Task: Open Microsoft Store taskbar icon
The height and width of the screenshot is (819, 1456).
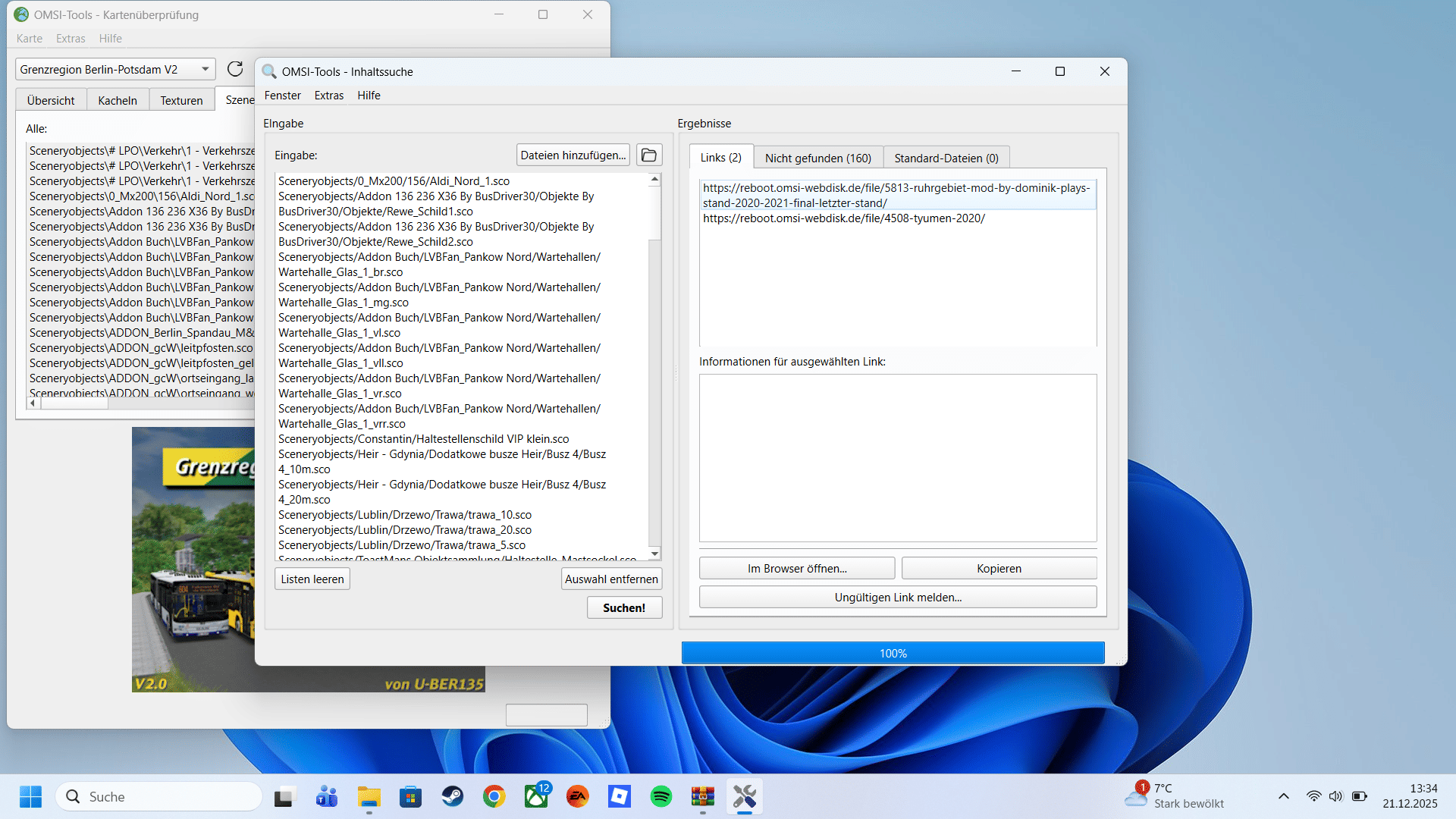Action: click(411, 796)
